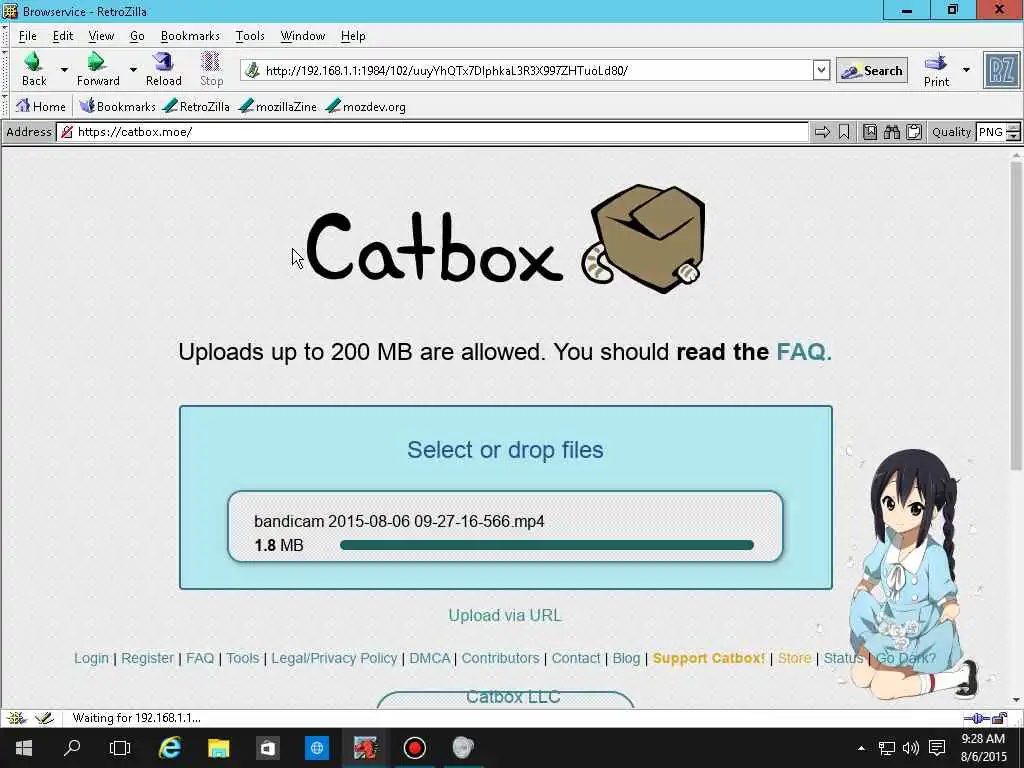This screenshot has width=1024, height=768.
Task: Open the Bookmarks menu
Action: click(190, 36)
